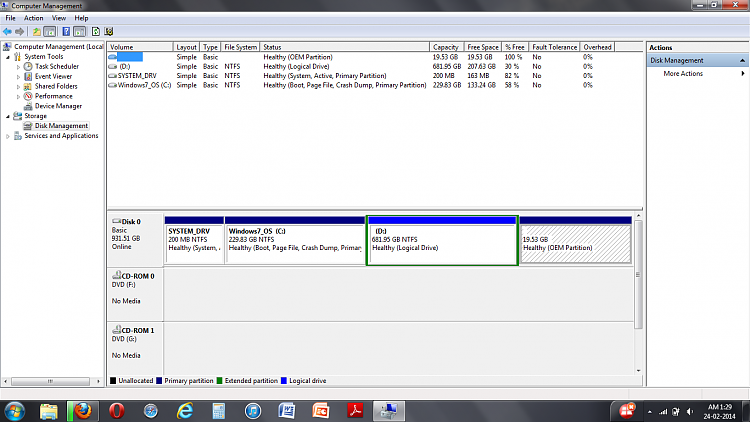Toggle Show/Hide Action Pane toolbar button

[x=80, y=32]
